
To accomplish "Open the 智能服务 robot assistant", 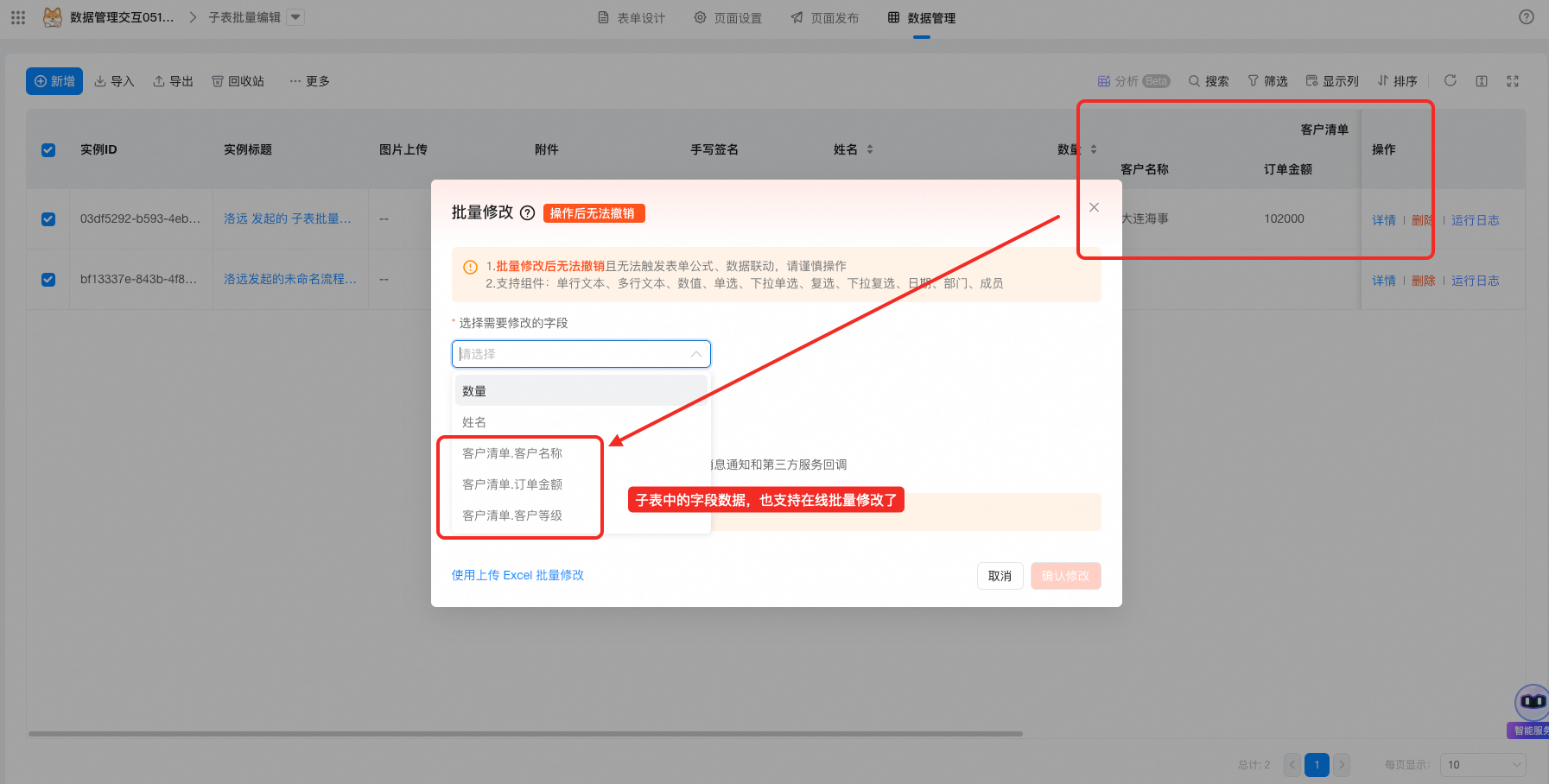I will tap(1532, 703).
